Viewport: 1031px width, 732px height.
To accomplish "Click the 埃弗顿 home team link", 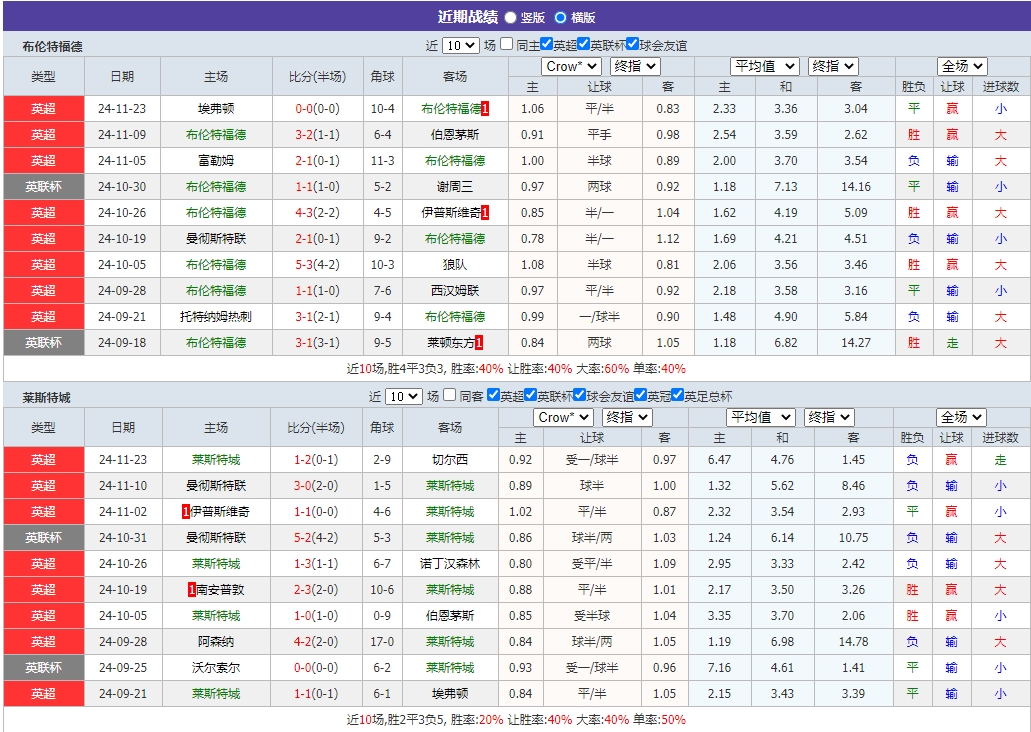I will tap(215, 108).
